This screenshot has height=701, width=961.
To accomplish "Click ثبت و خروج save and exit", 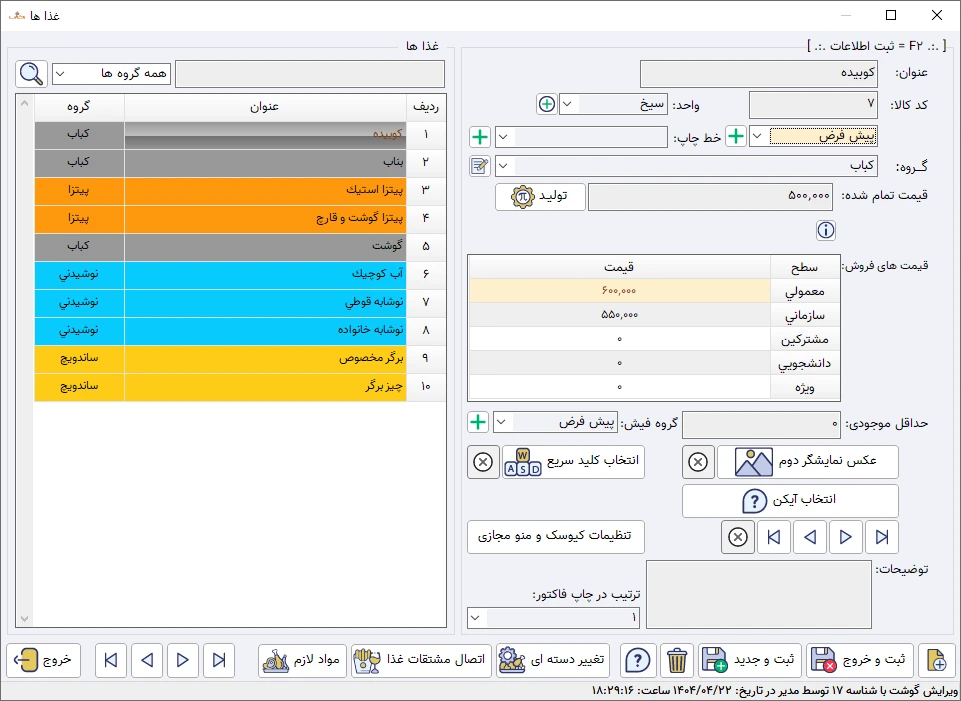I will click(x=860, y=660).
